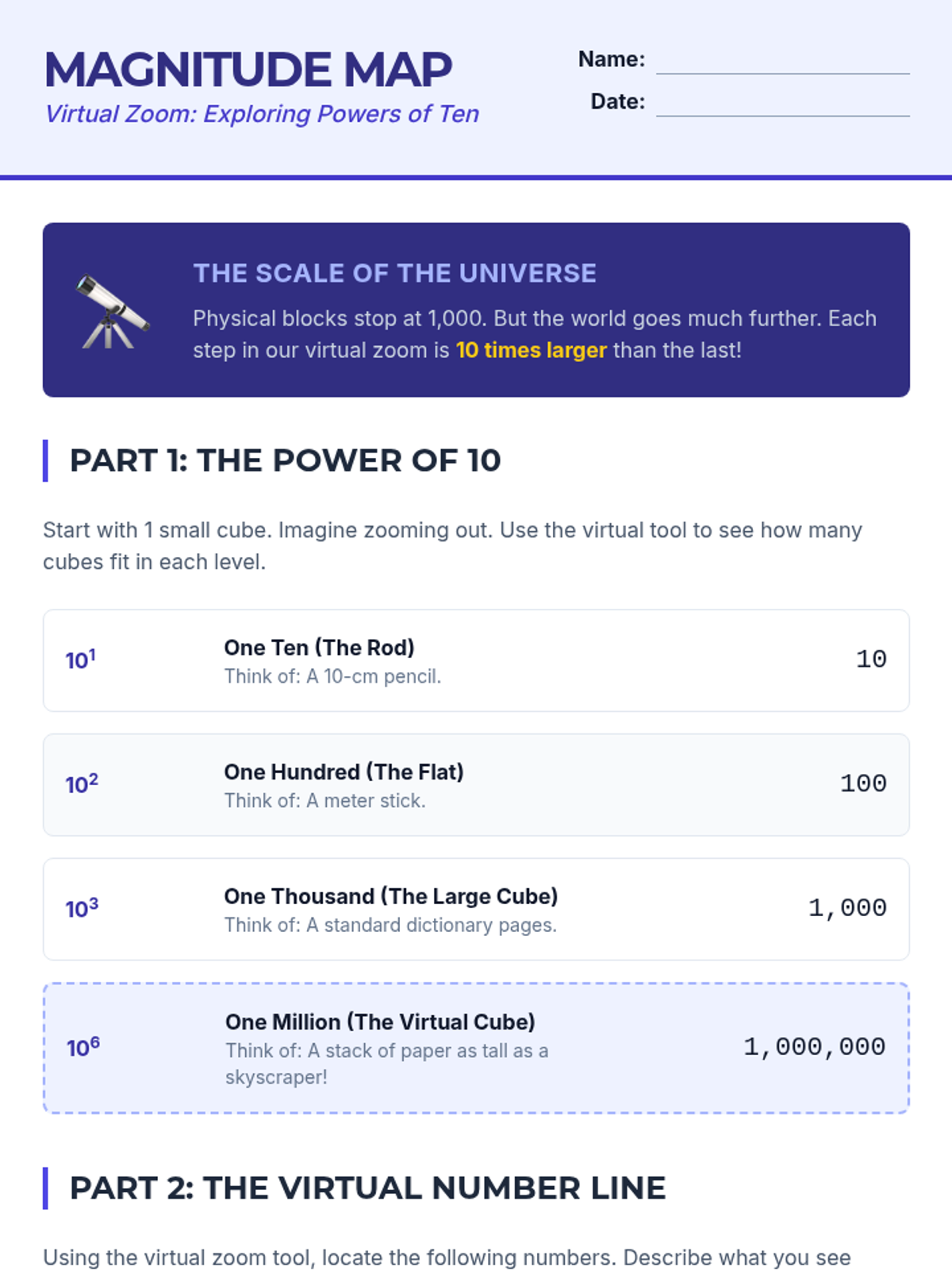
Task: Click the Date input line
Action: tap(782, 104)
